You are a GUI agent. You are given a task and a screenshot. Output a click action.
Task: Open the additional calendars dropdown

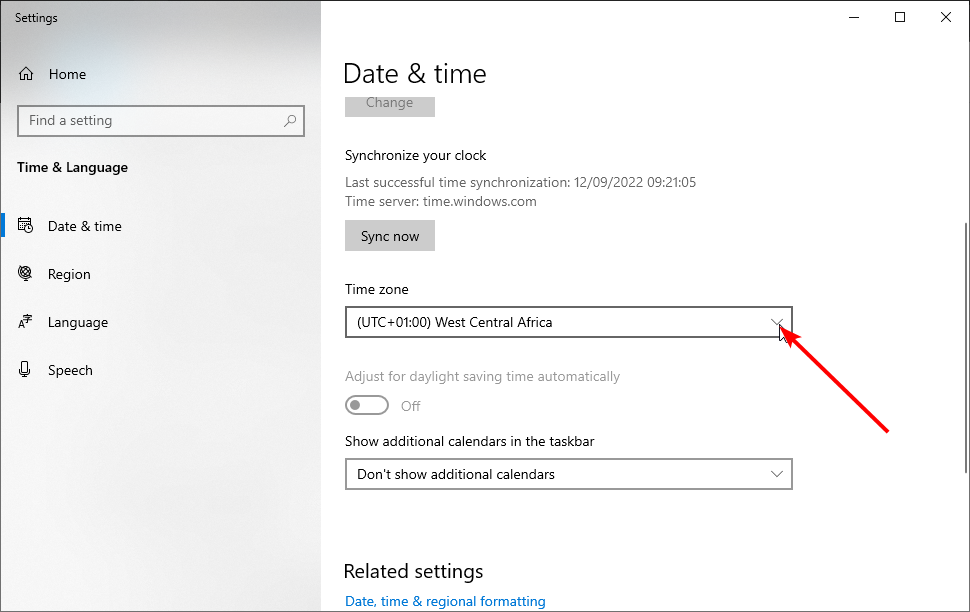[x=569, y=474]
